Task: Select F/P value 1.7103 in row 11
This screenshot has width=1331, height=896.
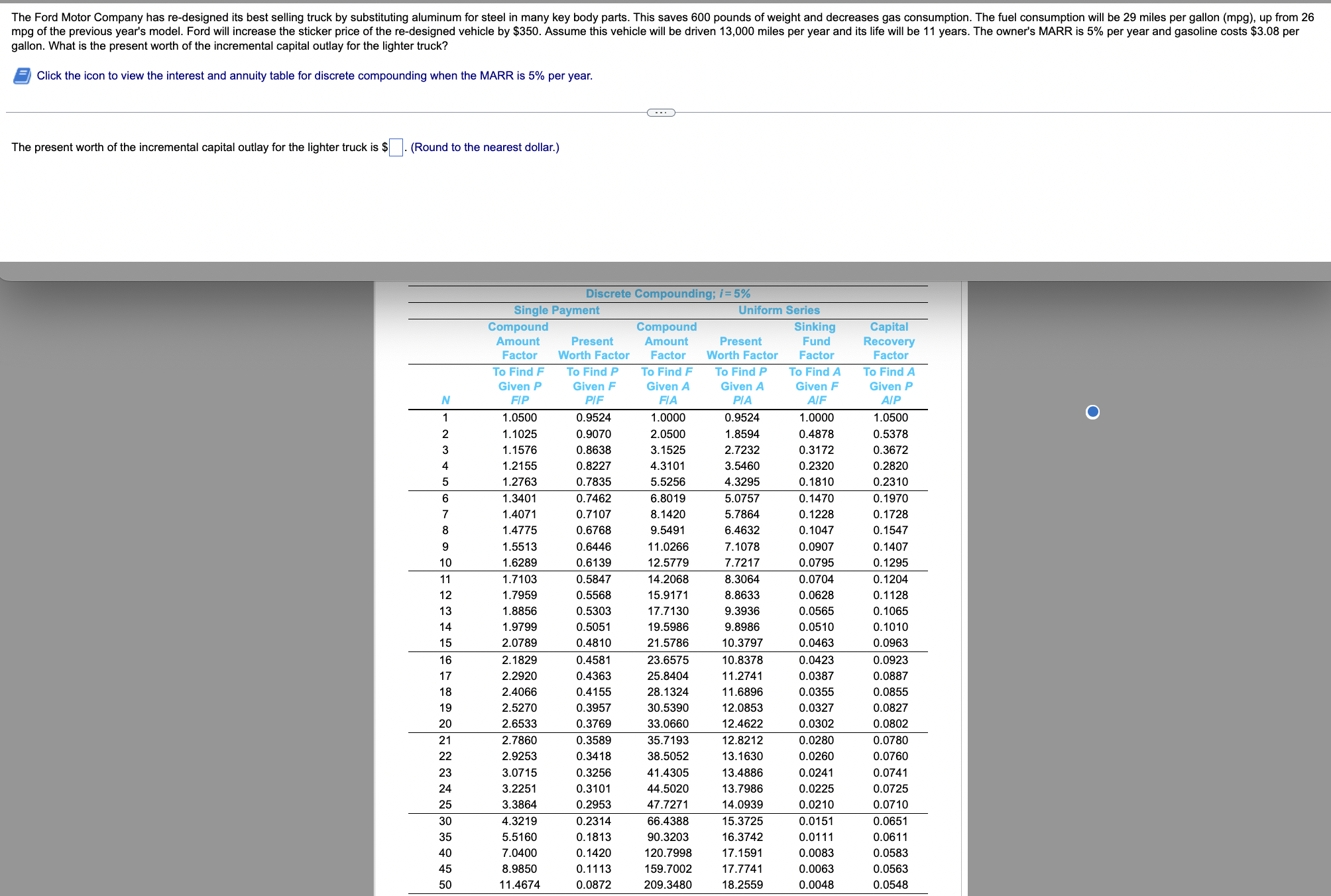Action: click(x=519, y=579)
